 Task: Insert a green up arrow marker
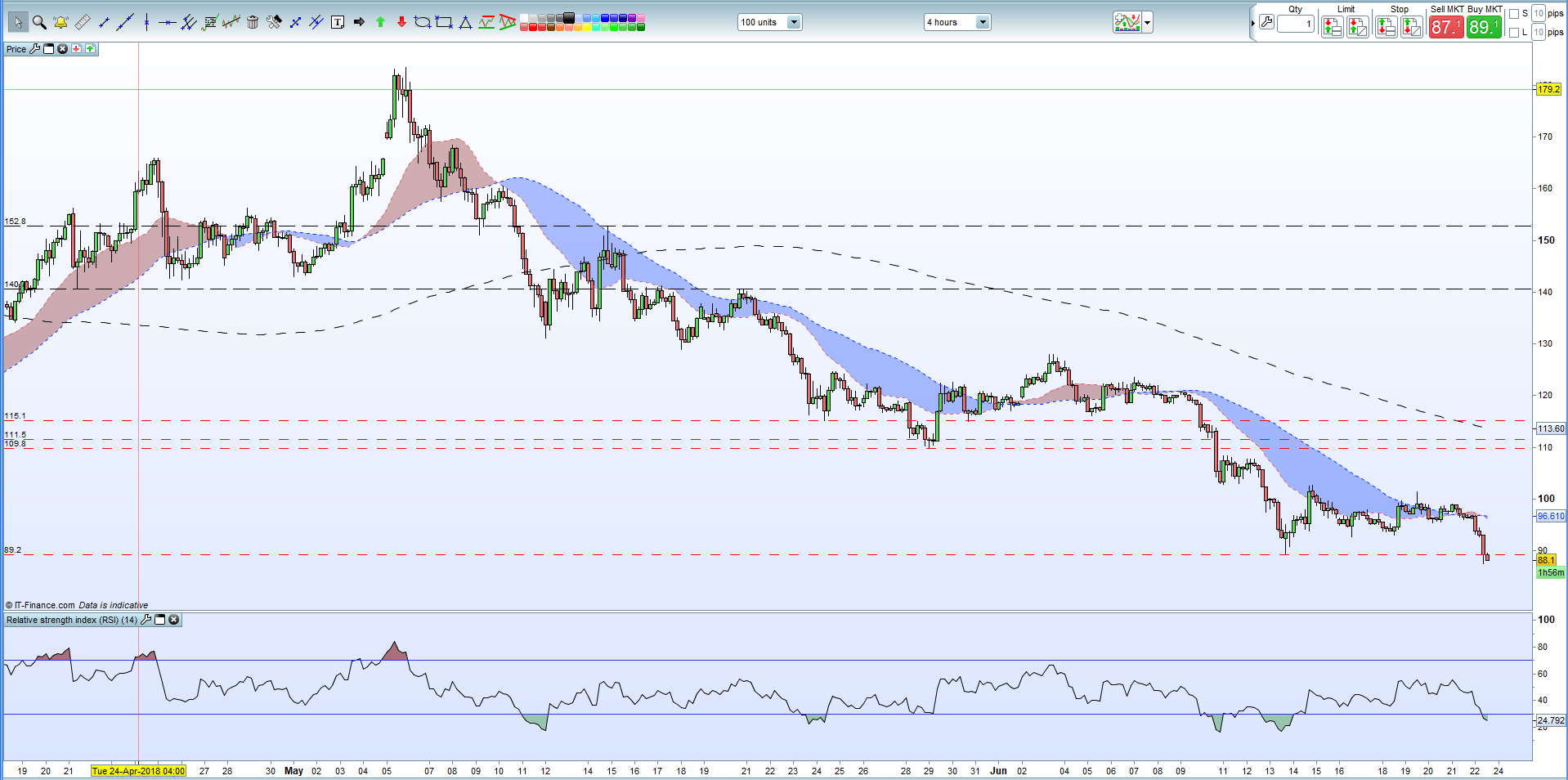click(380, 22)
